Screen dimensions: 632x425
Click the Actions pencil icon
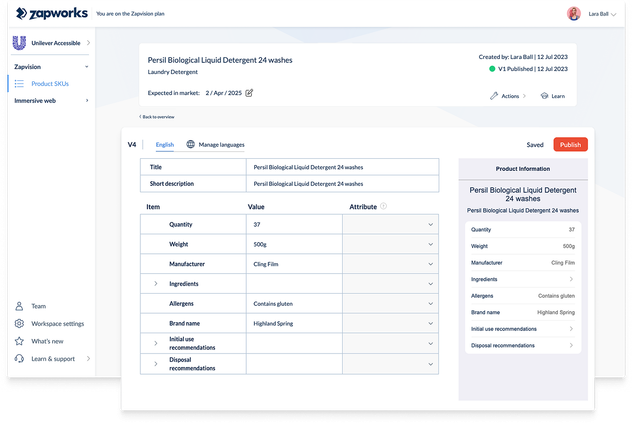point(494,96)
